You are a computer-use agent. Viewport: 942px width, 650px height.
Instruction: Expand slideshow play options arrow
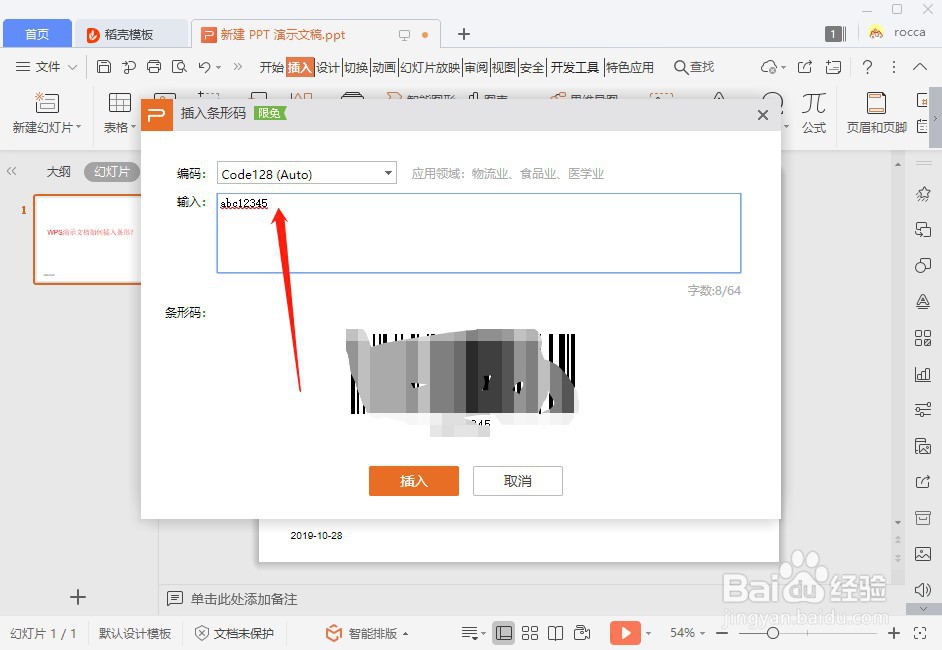point(648,633)
